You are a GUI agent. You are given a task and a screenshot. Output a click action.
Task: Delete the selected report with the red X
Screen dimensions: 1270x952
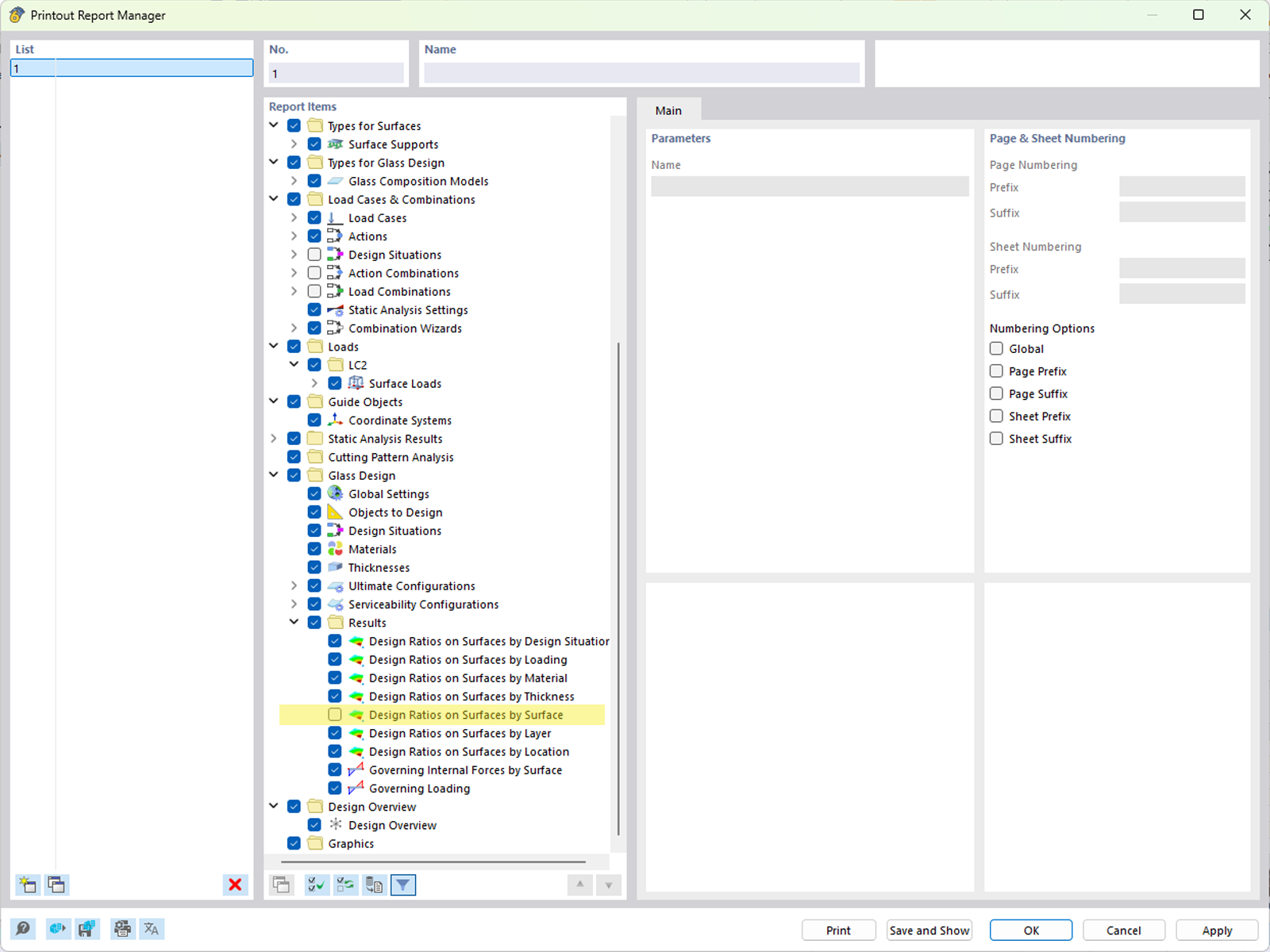[x=235, y=885]
